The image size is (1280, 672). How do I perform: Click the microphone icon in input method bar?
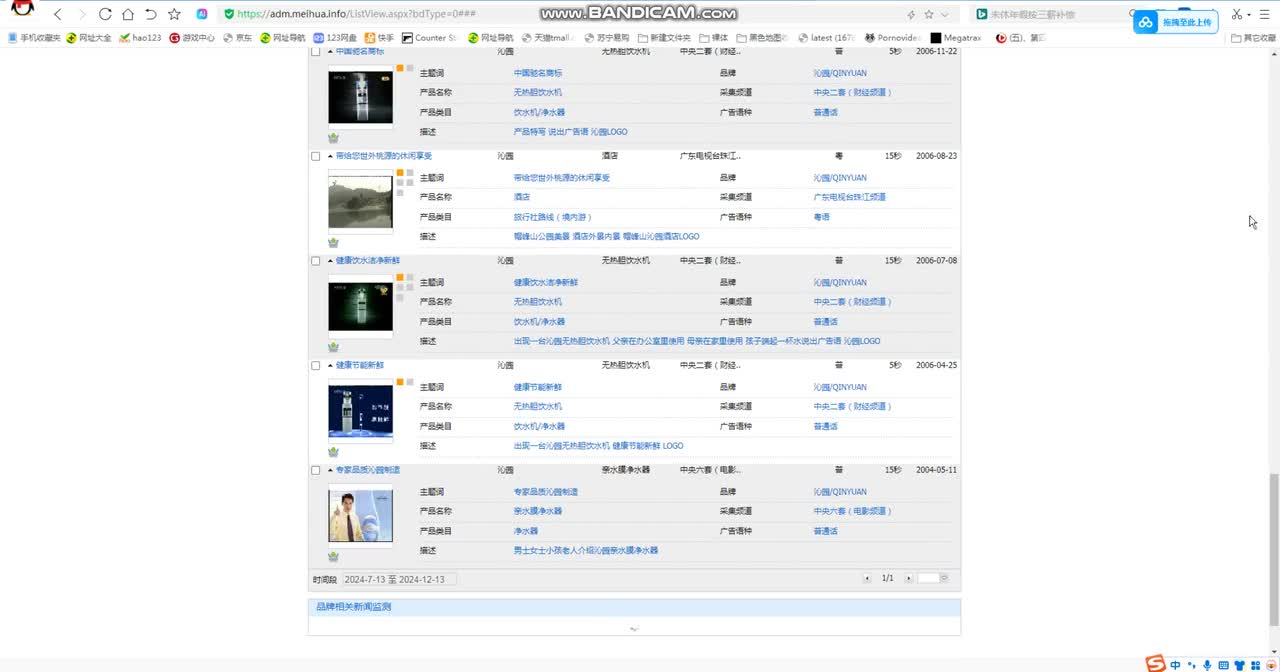tap(1207, 665)
